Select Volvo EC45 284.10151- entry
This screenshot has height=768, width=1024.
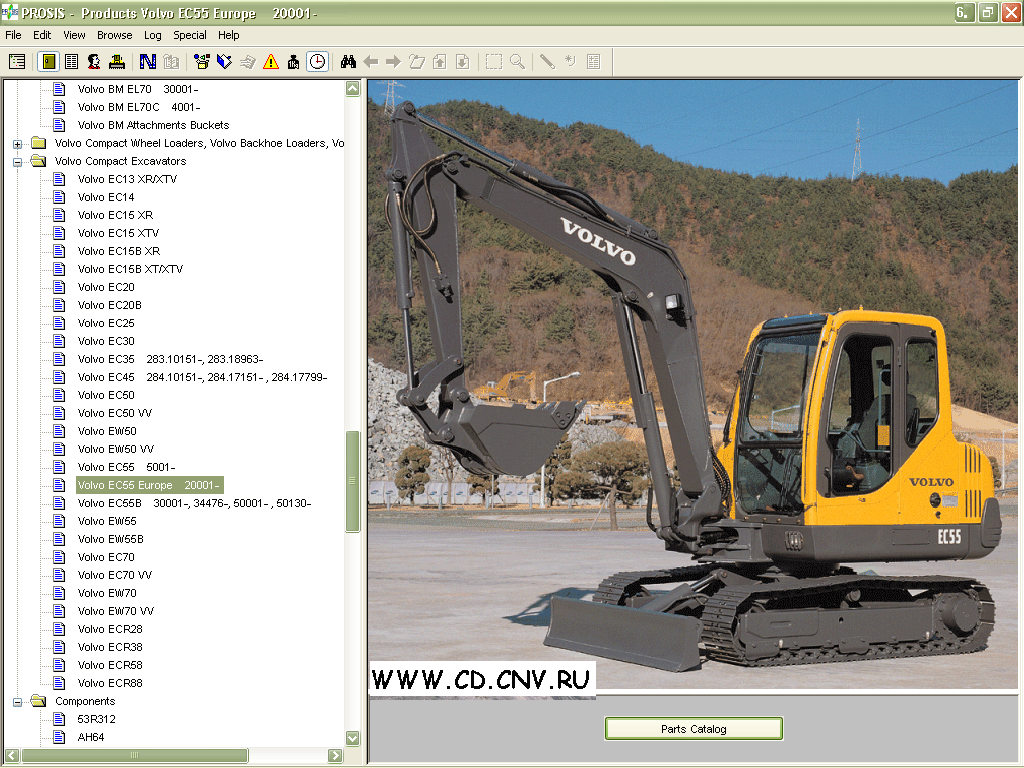tap(202, 377)
